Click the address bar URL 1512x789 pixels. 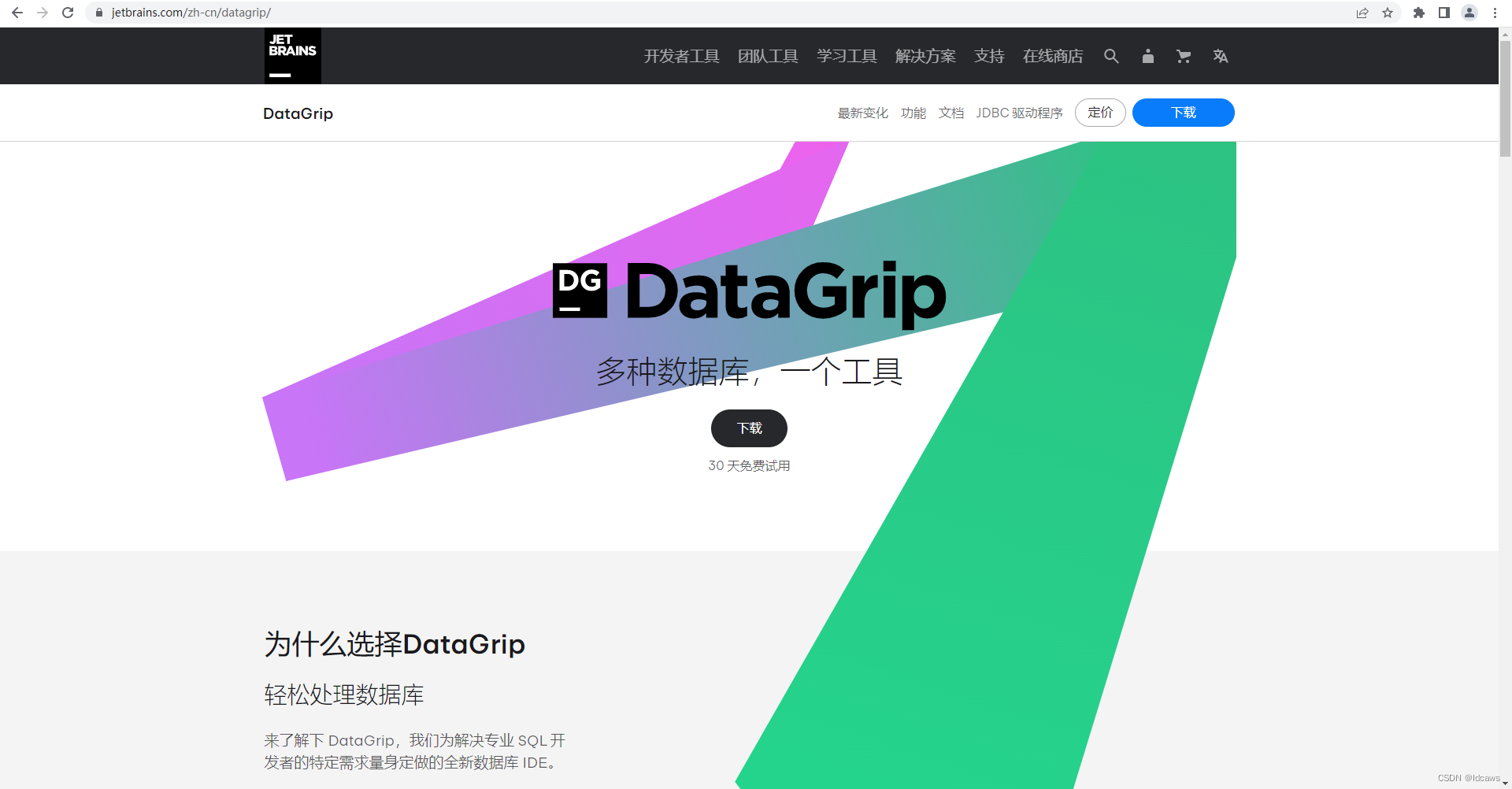click(x=191, y=13)
